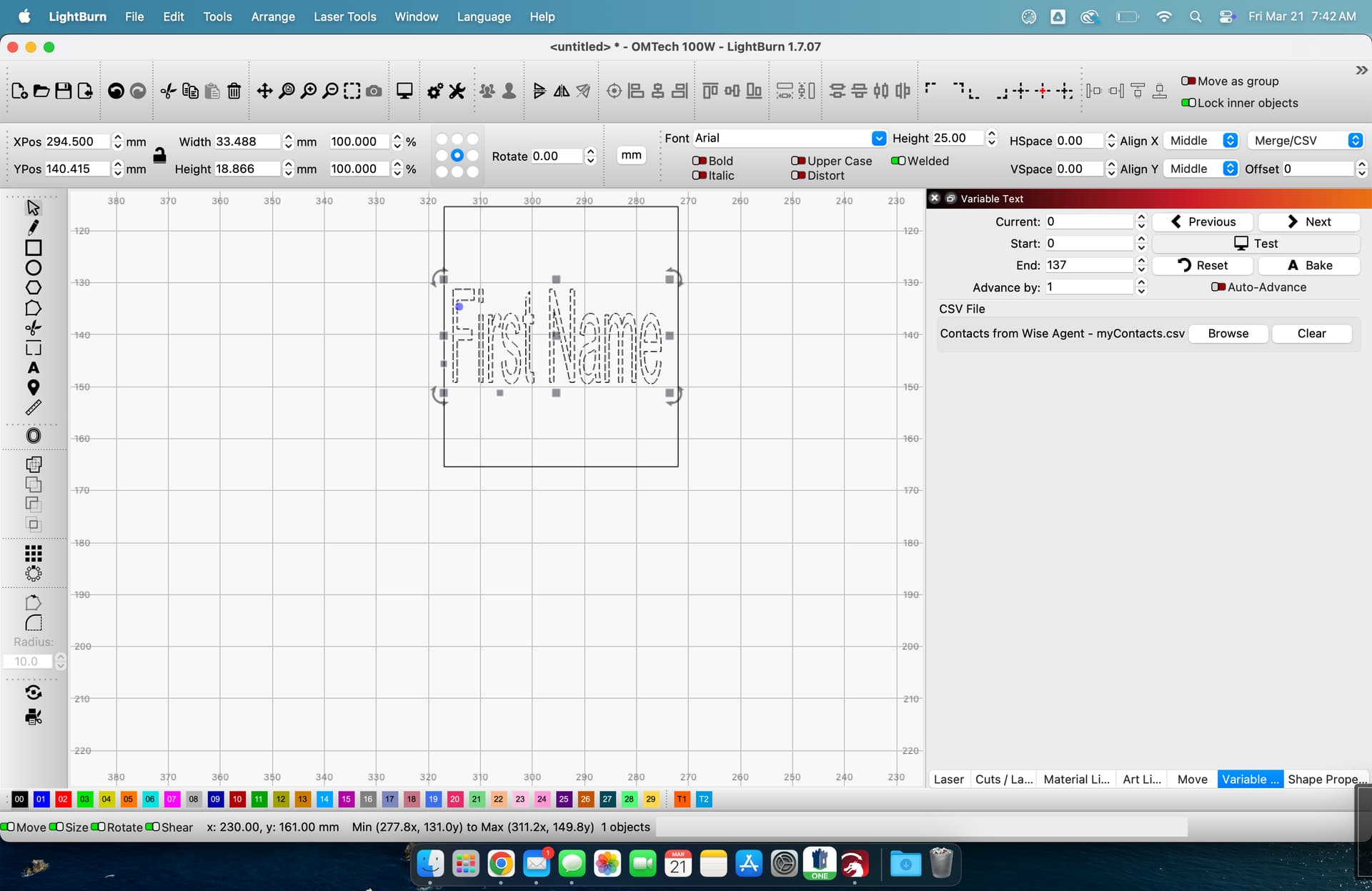This screenshot has height=891, width=1372.
Task: Toggle Distort option
Action: (x=798, y=175)
